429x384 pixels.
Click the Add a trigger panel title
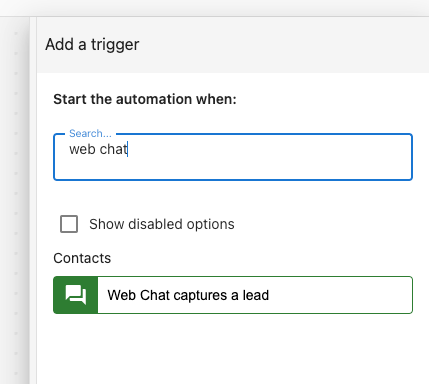(x=92, y=45)
